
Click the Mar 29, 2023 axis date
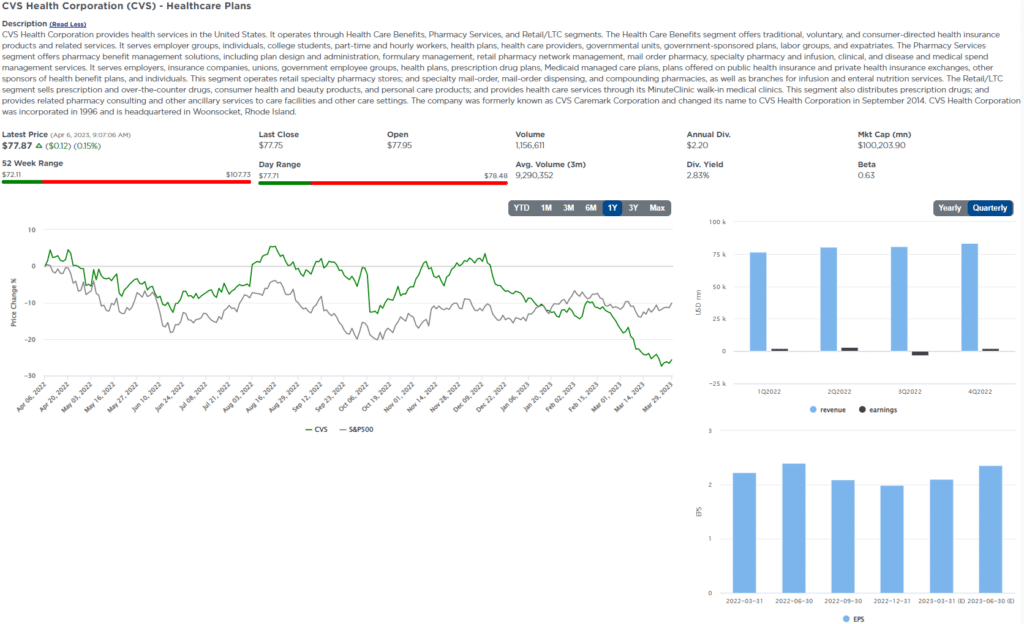tap(658, 396)
